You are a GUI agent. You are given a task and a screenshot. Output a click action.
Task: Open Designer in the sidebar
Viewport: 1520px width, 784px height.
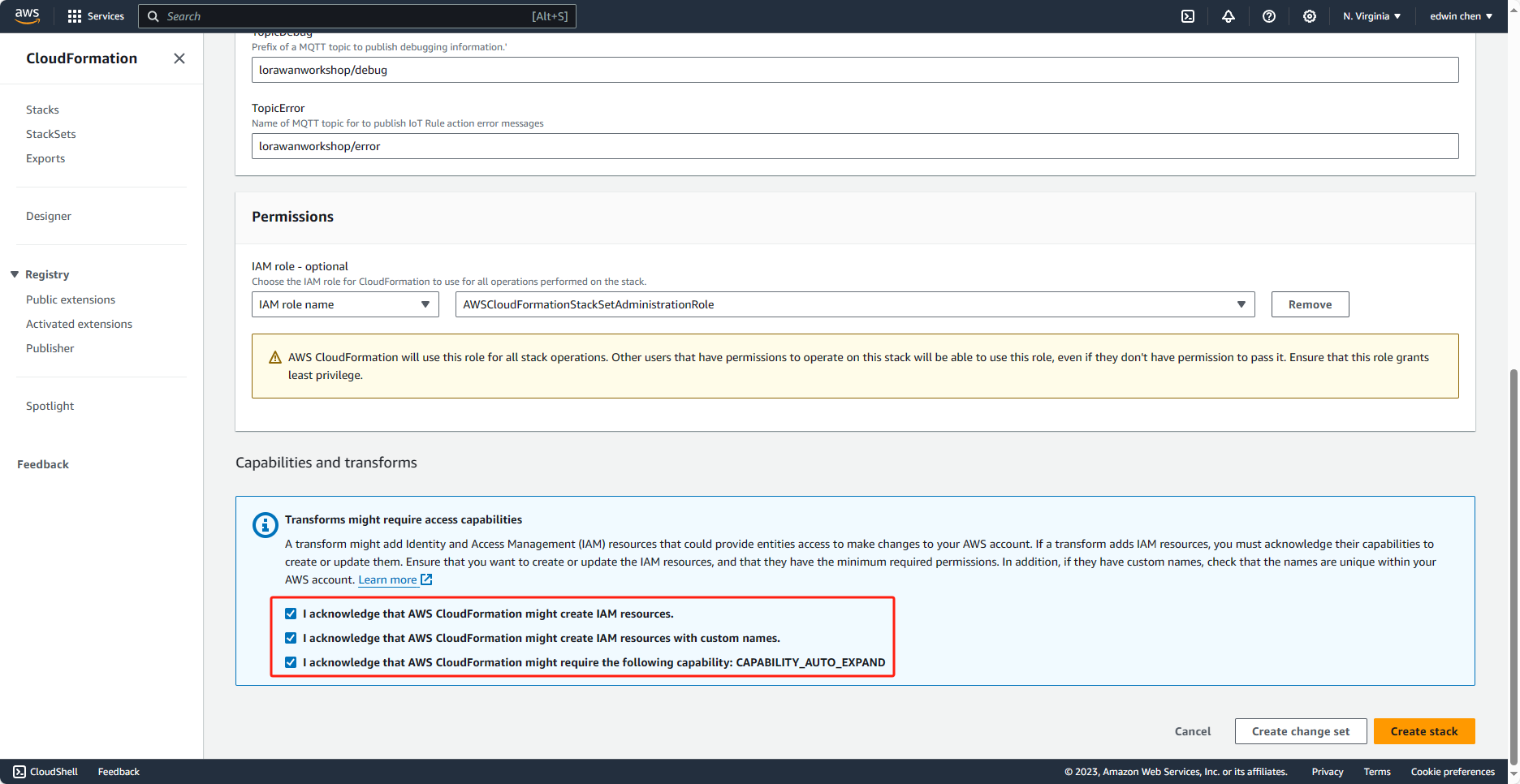coord(49,216)
